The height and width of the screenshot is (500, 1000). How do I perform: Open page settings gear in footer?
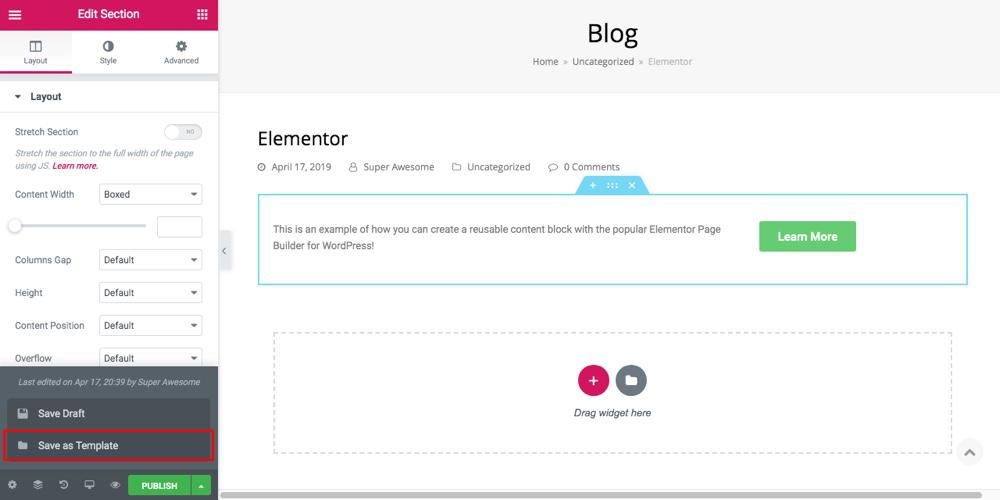pyautogui.click(x=12, y=485)
